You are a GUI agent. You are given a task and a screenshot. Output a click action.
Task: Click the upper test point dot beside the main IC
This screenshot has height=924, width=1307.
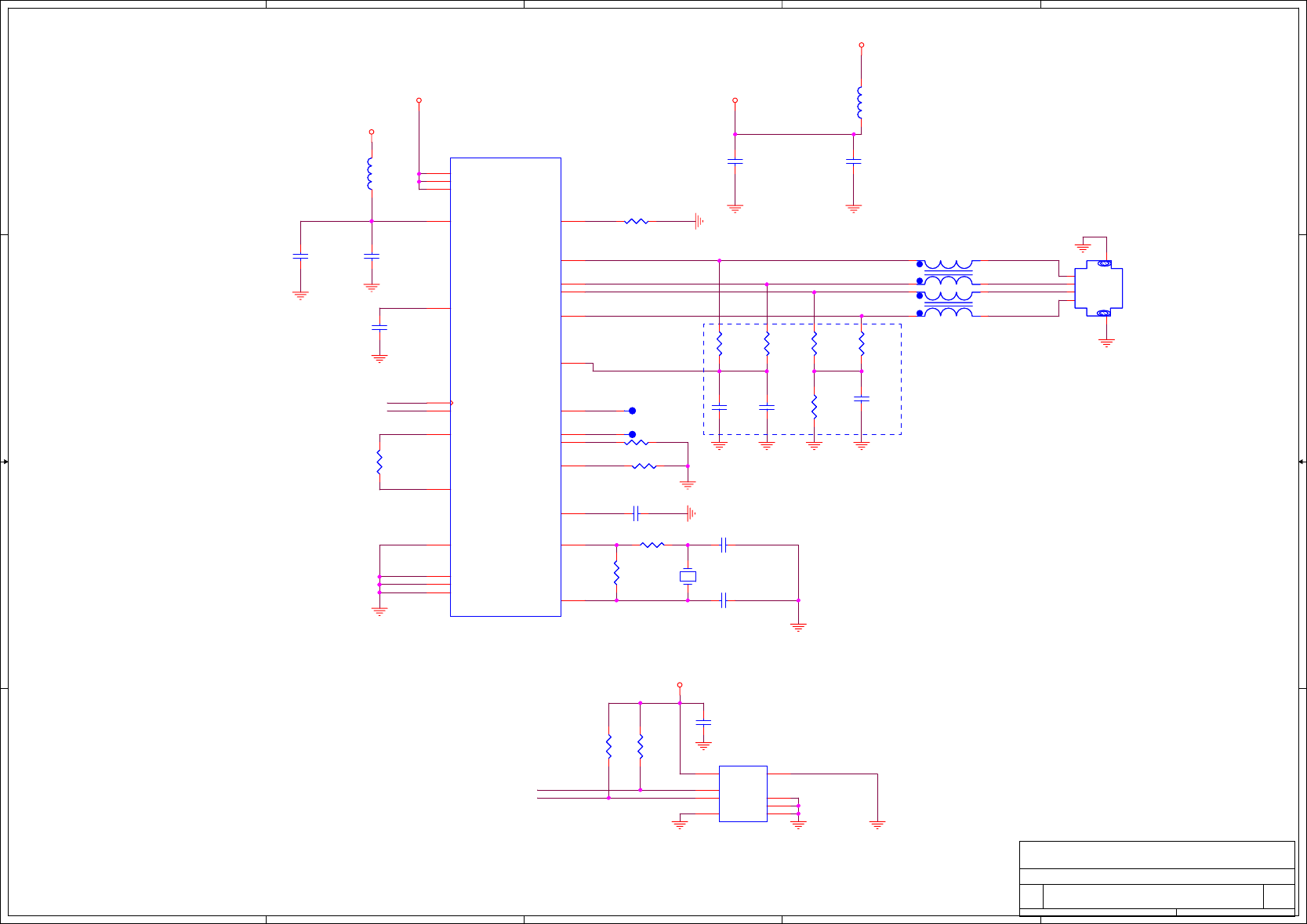632,411
